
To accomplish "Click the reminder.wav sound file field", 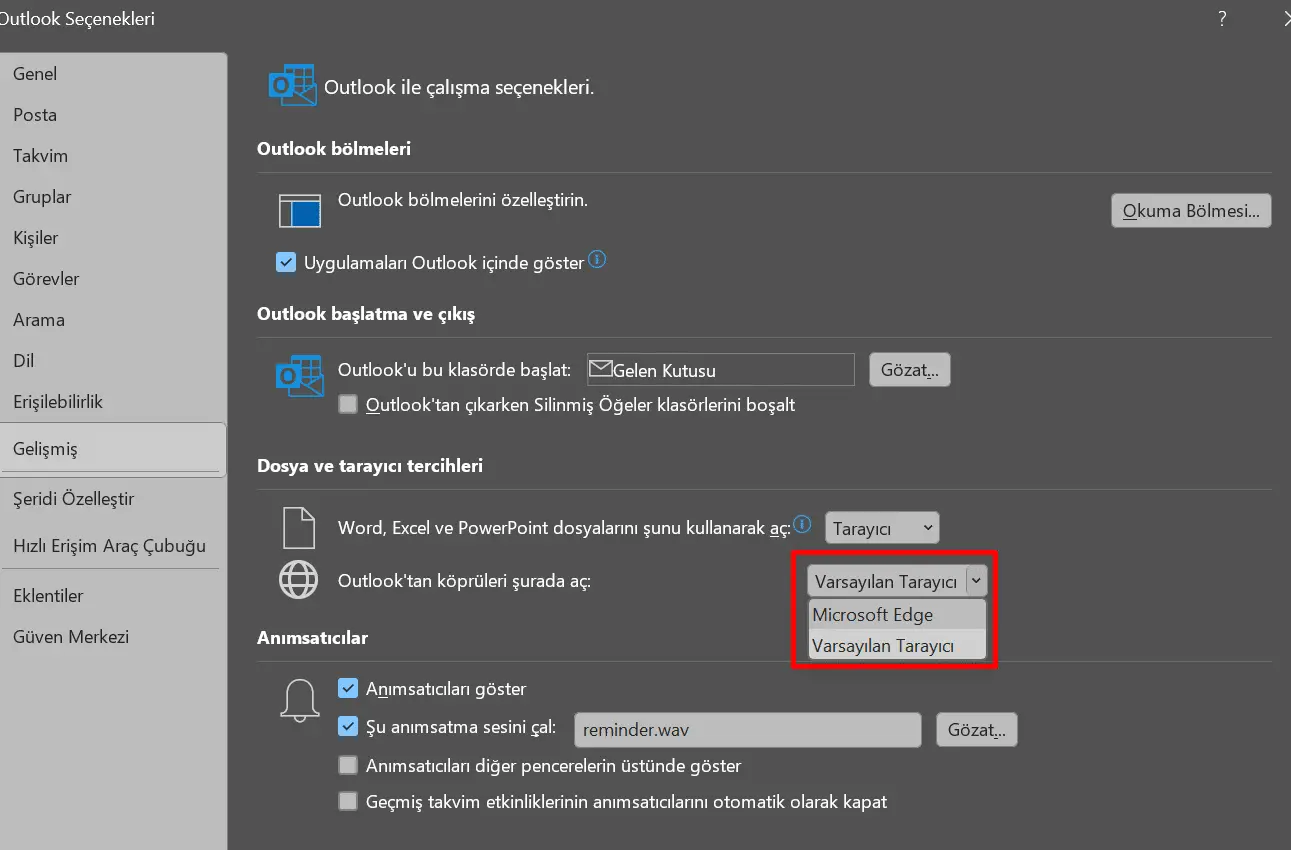I will coord(747,730).
